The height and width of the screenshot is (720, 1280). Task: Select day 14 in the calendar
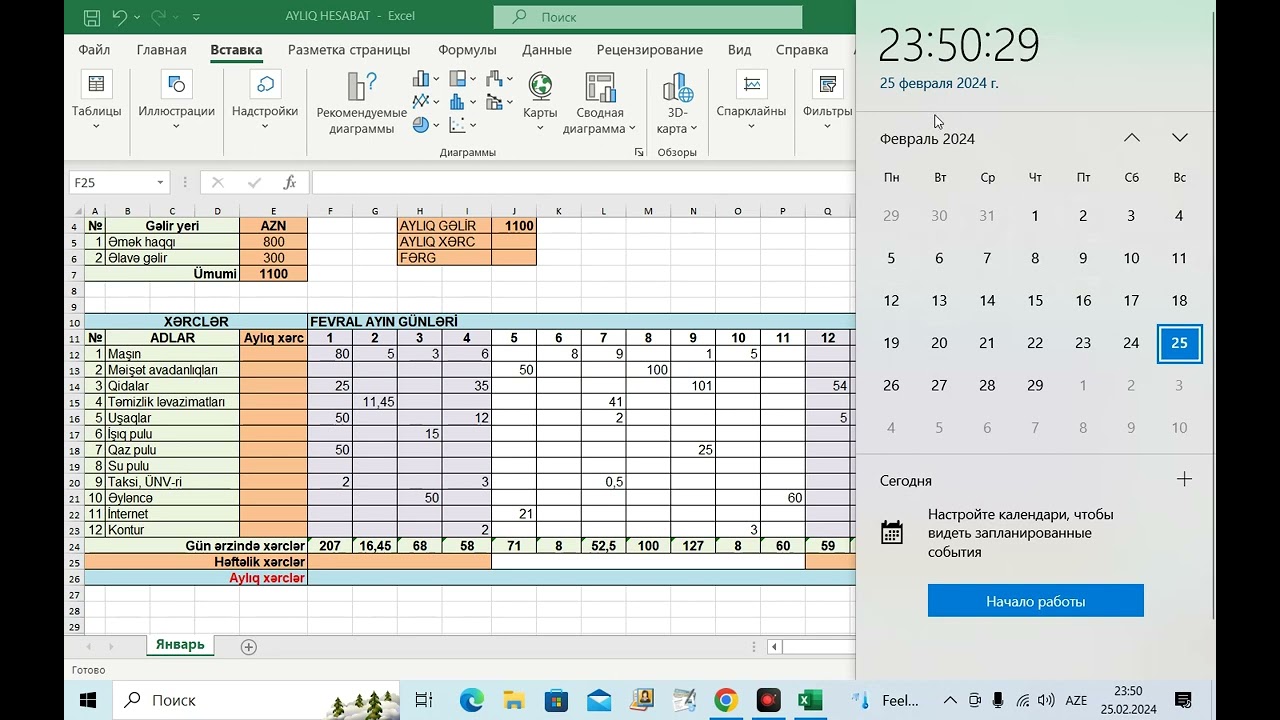pyautogui.click(x=987, y=300)
